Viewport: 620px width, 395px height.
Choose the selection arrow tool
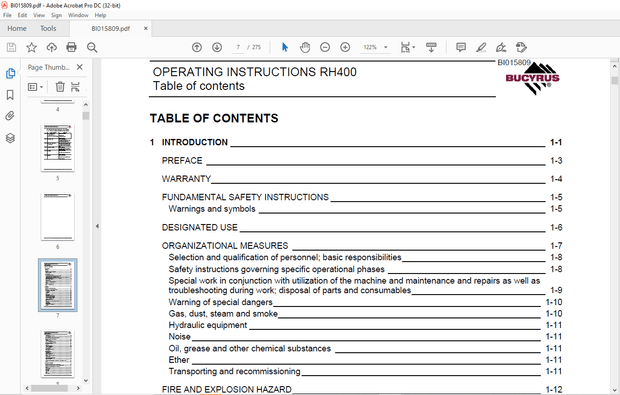click(285, 47)
